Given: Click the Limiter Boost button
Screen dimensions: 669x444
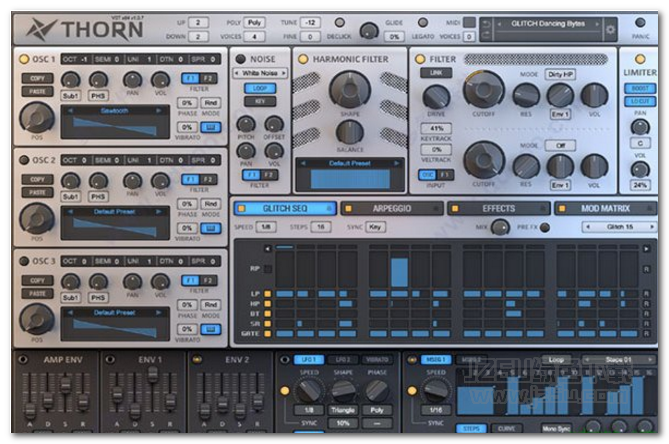Looking at the screenshot, I should point(640,88).
